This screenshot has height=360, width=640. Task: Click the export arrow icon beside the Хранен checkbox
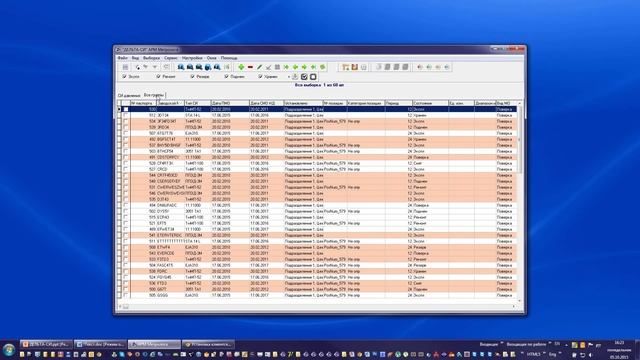pos(295,76)
